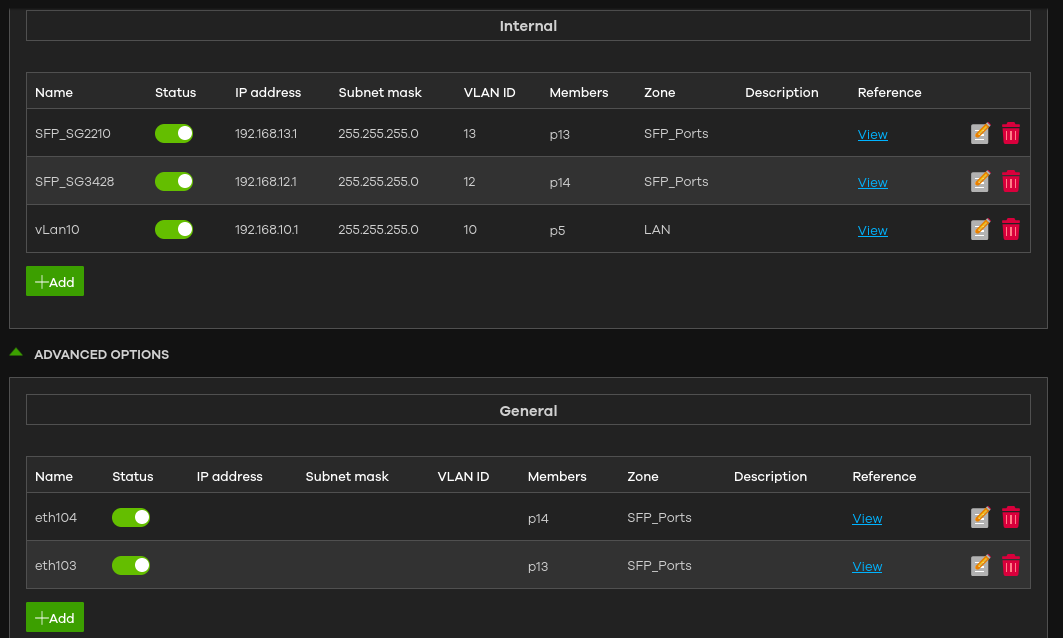Switch off the eth103 status toggle
The width and height of the screenshot is (1063, 638).
click(x=131, y=565)
